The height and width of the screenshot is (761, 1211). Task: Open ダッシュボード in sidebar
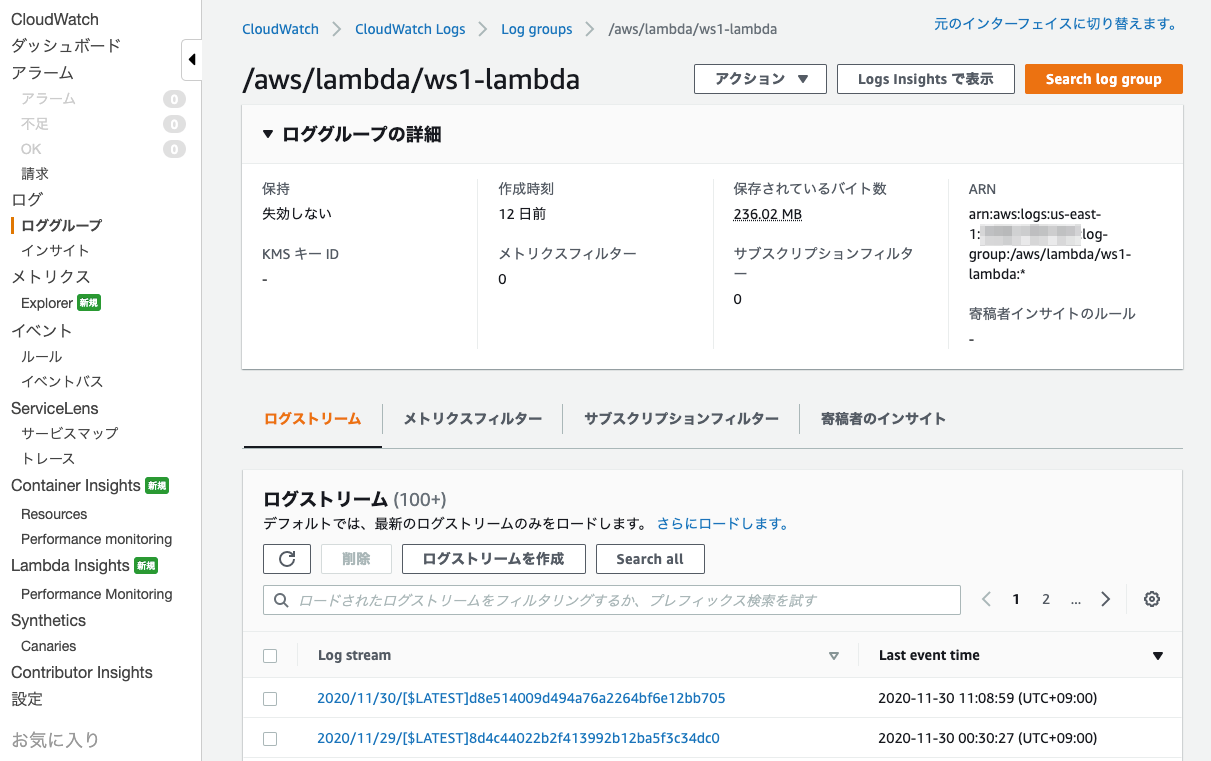66,46
